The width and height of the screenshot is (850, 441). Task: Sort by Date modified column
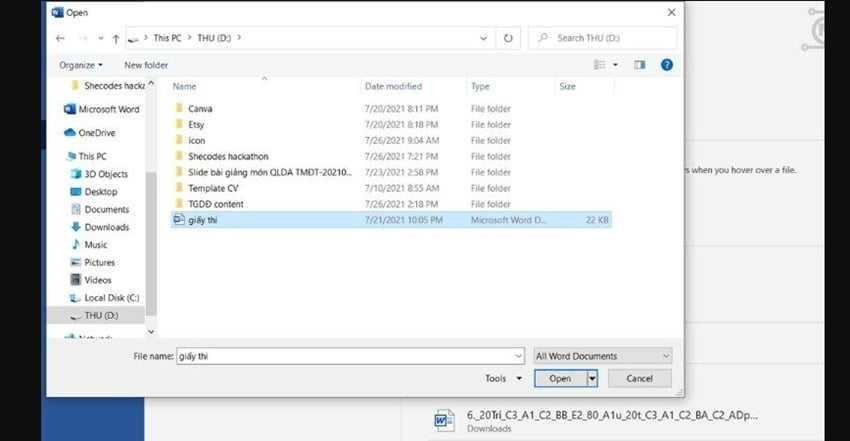point(393,86)
